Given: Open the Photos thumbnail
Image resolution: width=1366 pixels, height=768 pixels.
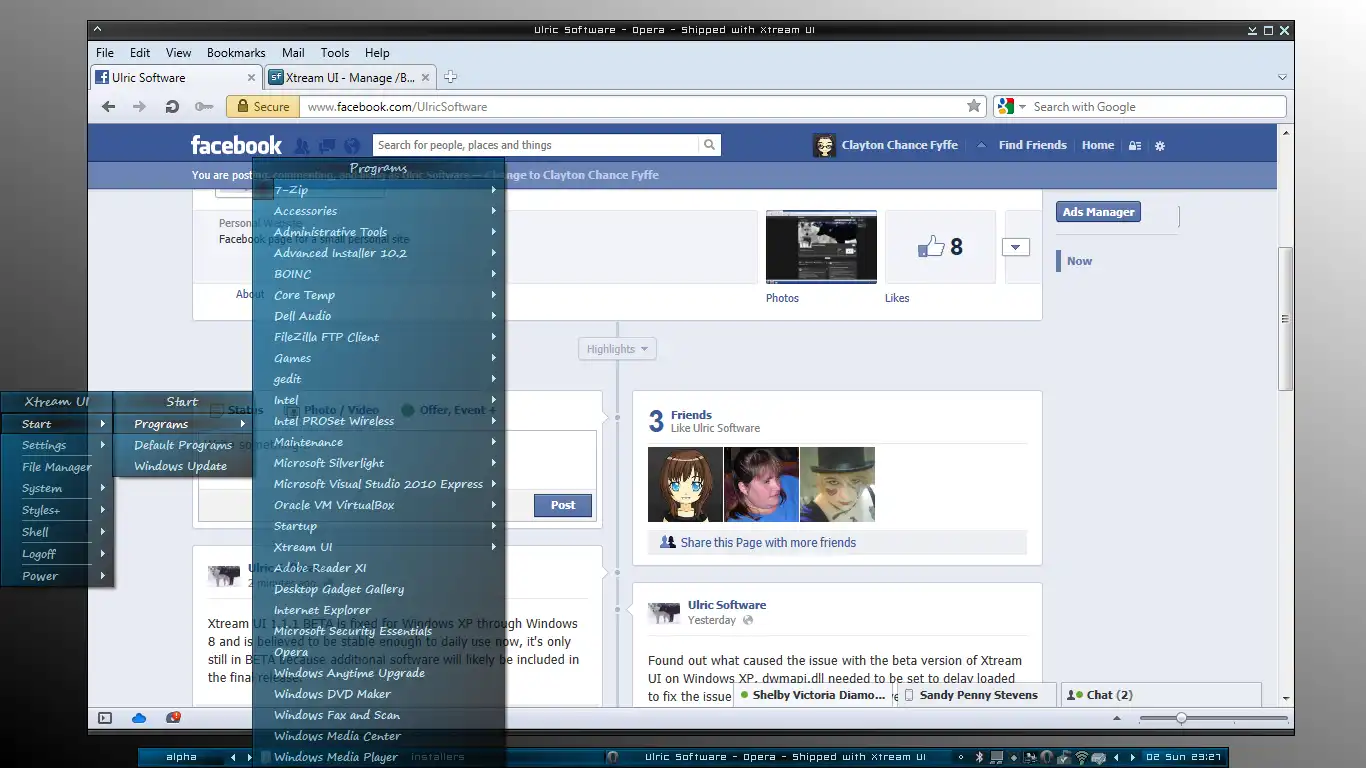Looking at the screenshot, I should [x=821, y=247].
